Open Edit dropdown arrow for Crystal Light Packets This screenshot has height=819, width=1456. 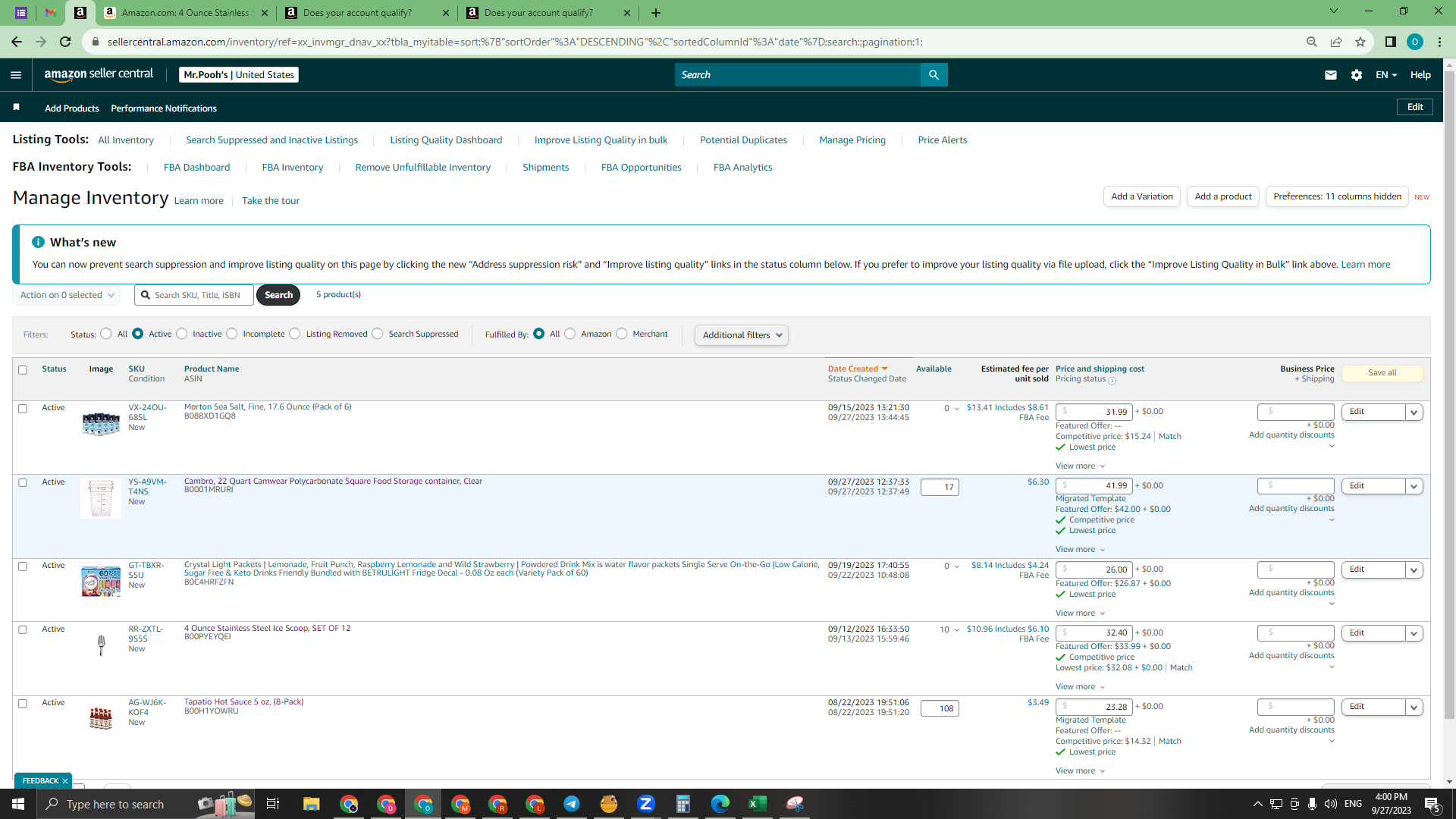[1414, 570]
